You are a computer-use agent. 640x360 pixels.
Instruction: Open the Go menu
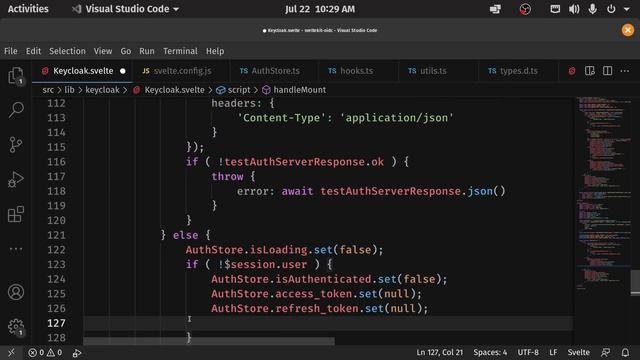pos(126,51)
